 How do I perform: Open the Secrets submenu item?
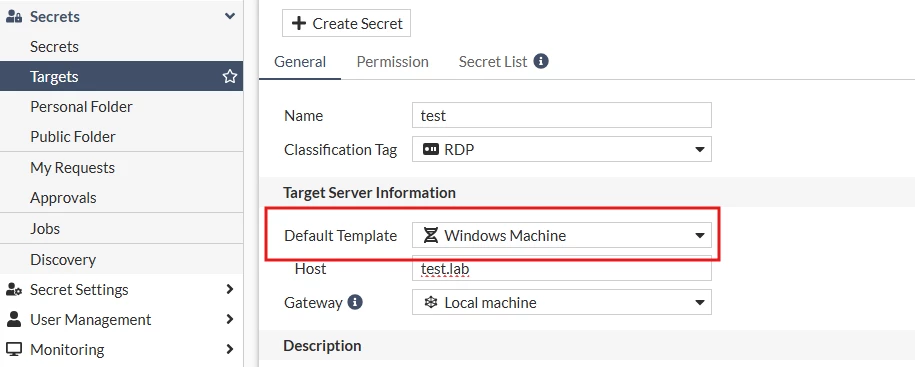coord(54,47)
